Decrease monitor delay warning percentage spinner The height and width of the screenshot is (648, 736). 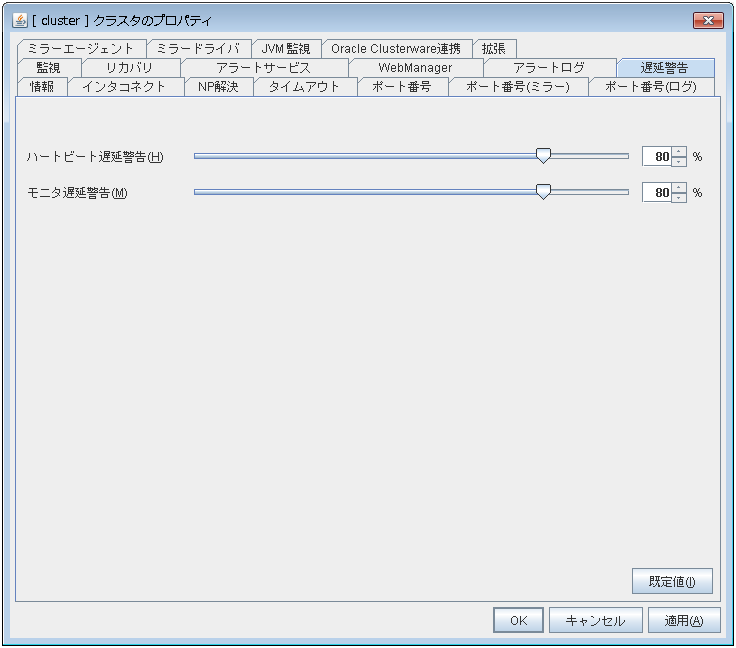click(x=679, y=197)
